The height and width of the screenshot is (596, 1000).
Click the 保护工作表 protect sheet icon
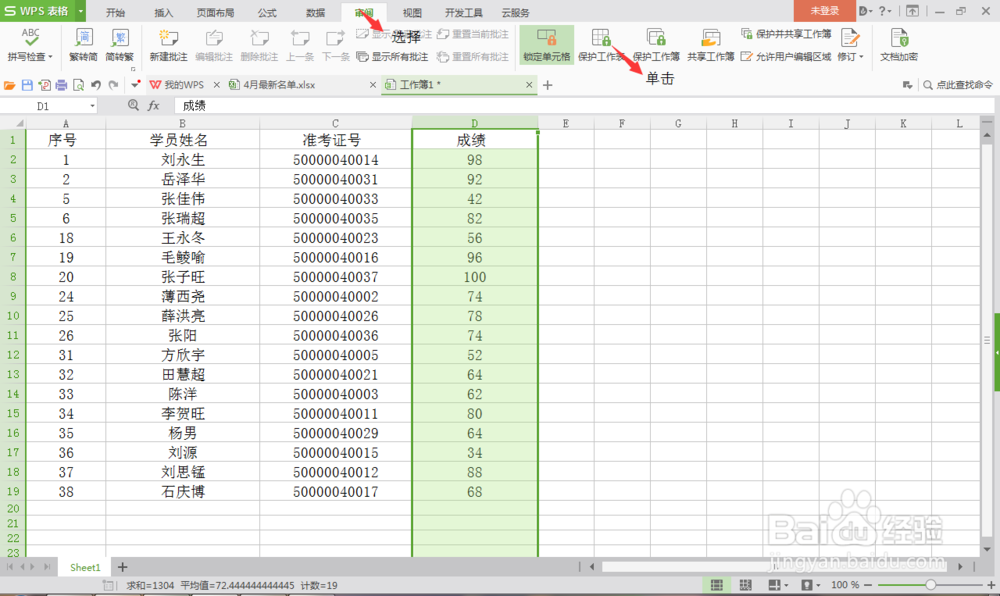(601, 38)
